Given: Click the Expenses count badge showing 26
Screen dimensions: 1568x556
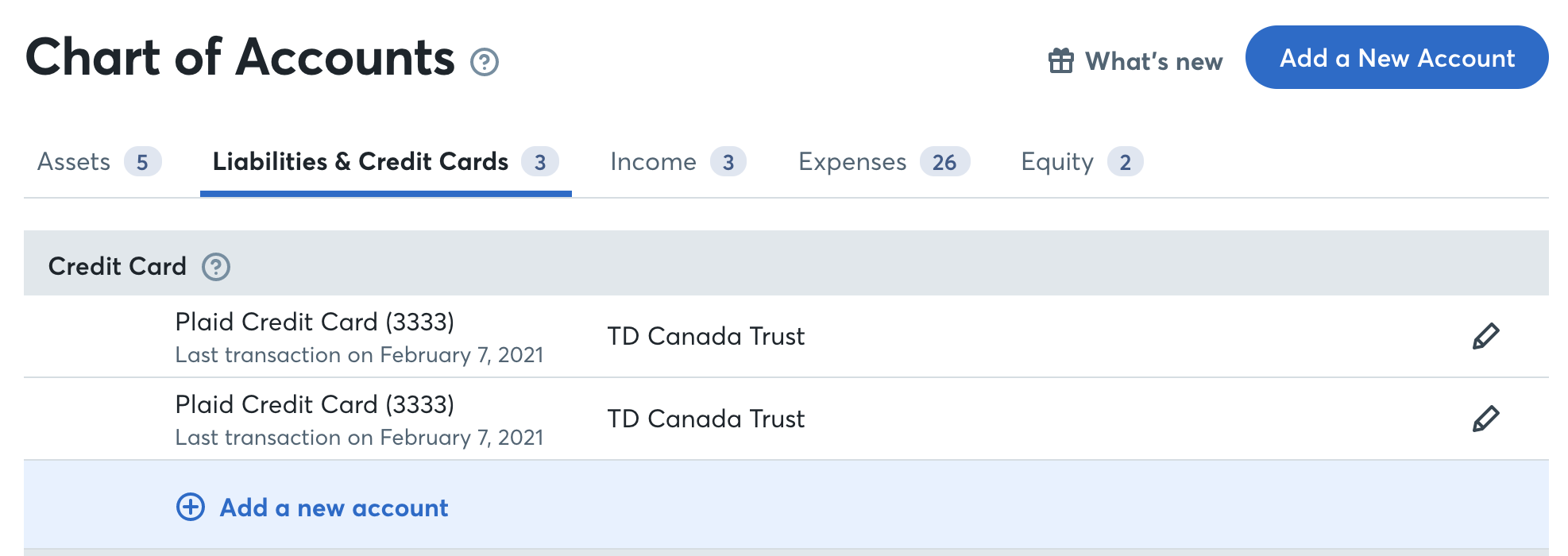Looking at the screenshot, I should pyautogui.click(x=944, y=161).
